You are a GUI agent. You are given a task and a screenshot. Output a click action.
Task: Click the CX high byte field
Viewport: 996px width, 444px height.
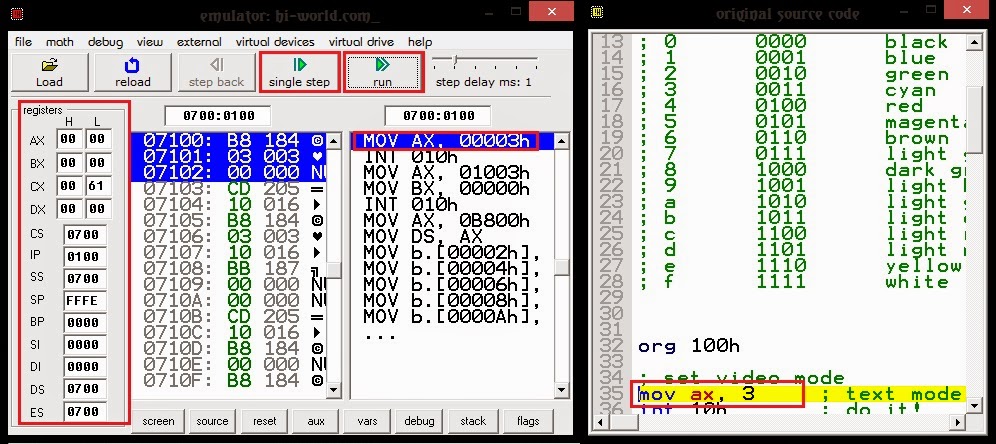[x=70, y=186]
